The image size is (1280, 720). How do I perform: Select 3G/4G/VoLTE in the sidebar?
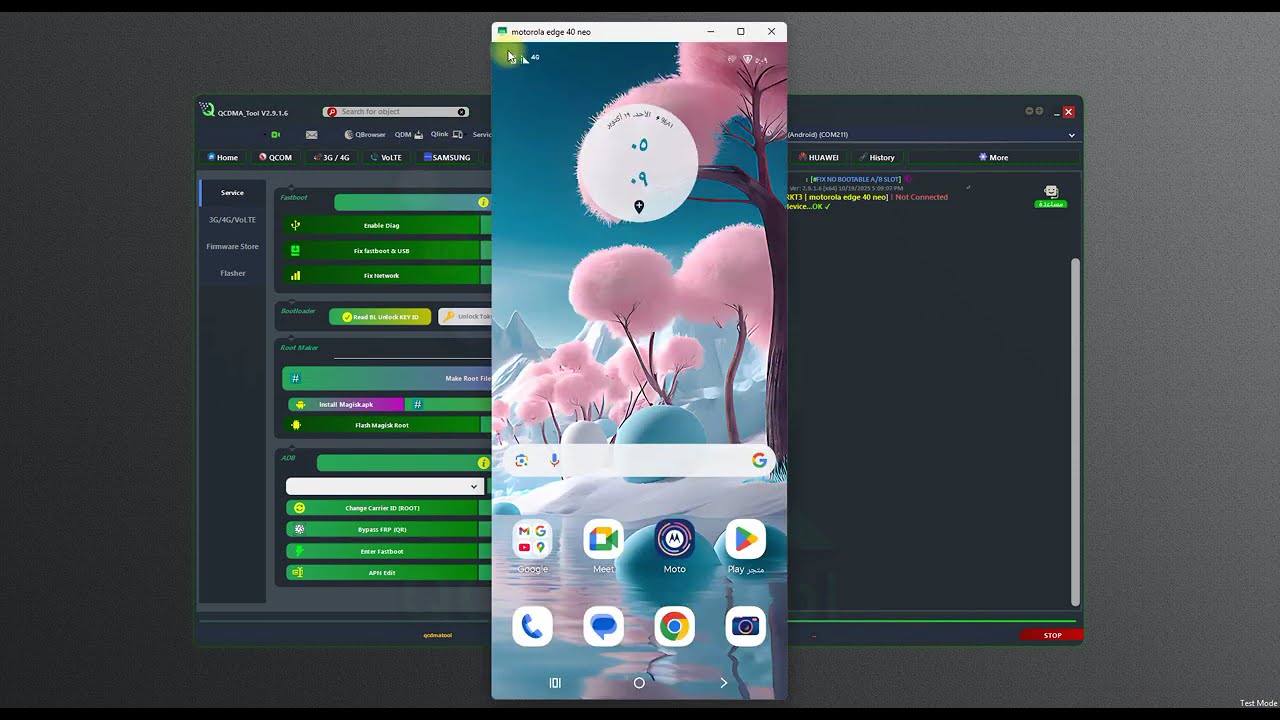tap(232, 219)
